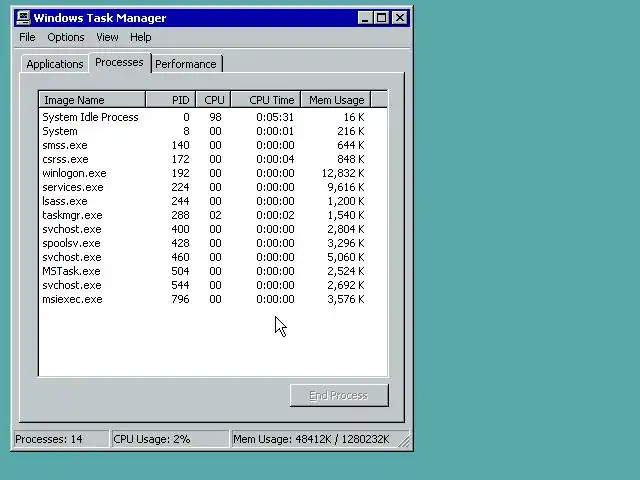Select the services.exe process
This screenshot has height=480, width=640.
coord(213,187)
